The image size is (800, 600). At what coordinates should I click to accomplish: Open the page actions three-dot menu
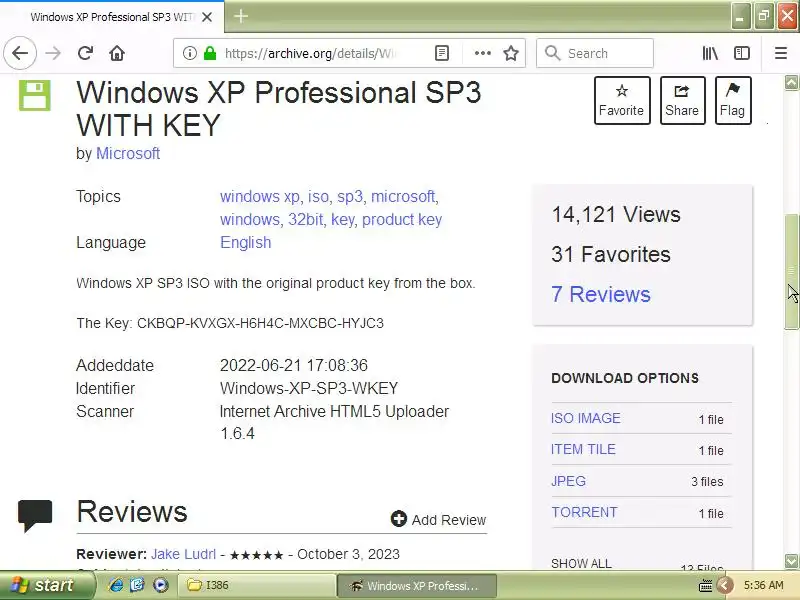(483, 53)
